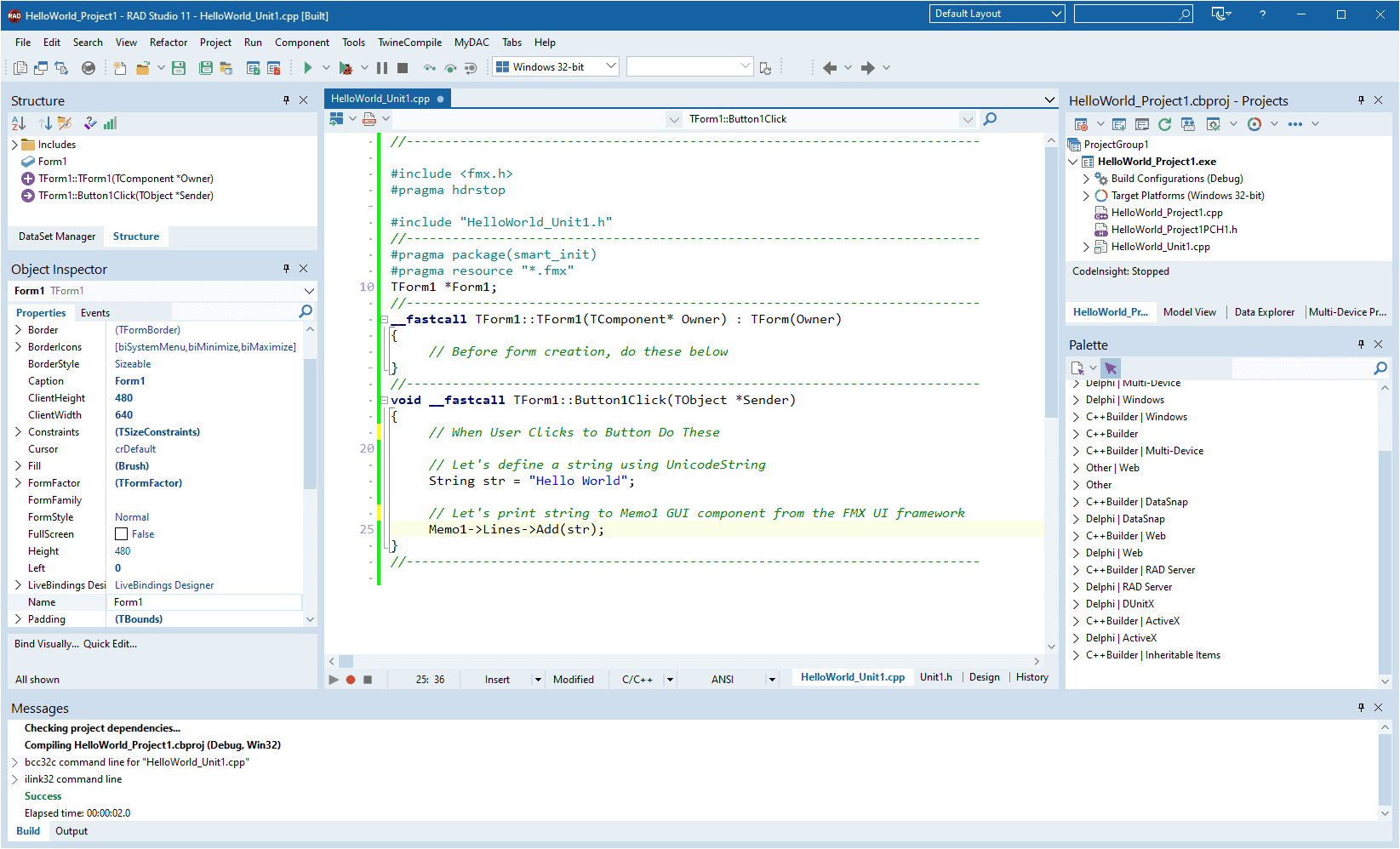Image resolution: width=1400 pixels, height=849 pixels.
Task: Click the Object Inspector search magnifier
Action: pos(306,312)
